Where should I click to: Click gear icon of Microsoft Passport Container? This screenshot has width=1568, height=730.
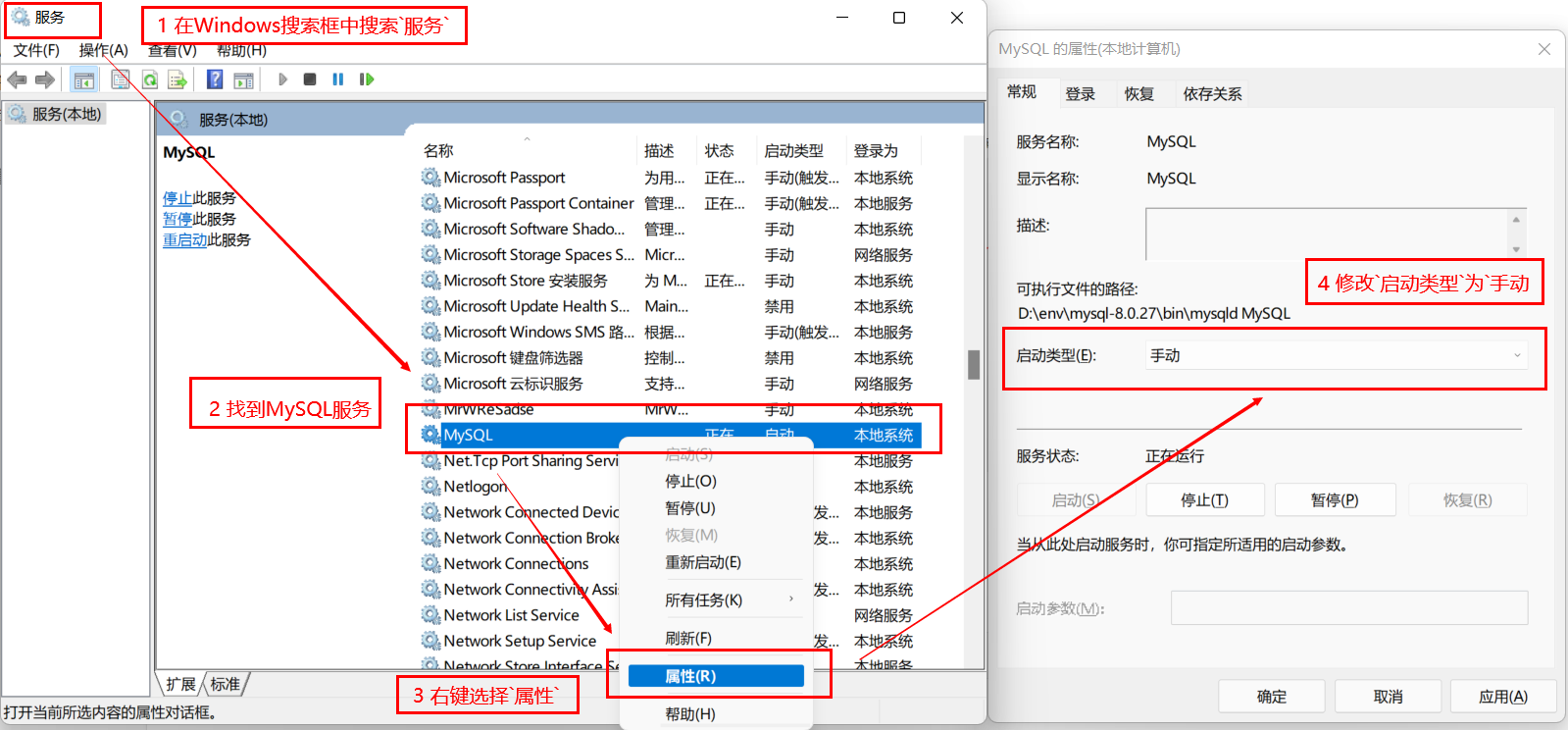430,202
